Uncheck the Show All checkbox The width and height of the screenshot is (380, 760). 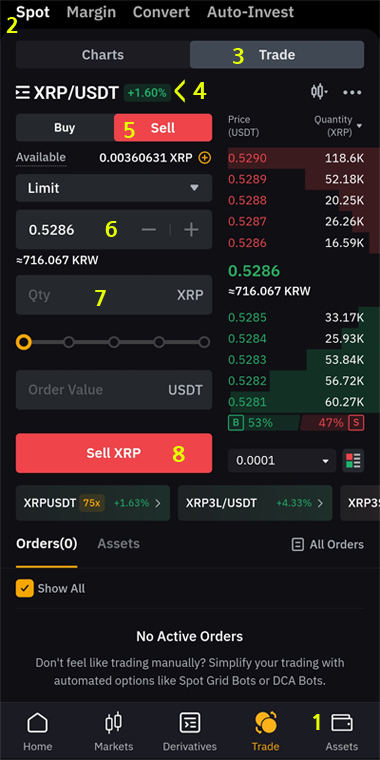(x=25, y=588)
